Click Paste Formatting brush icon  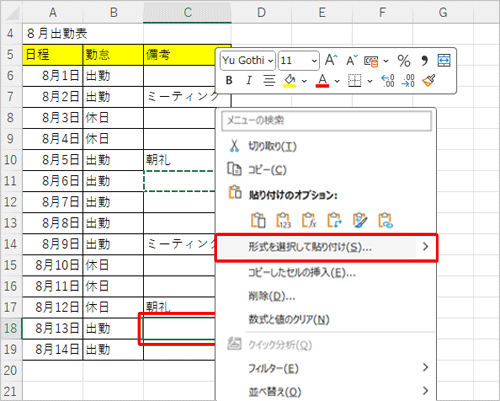pyautogui.click(x=360, y=220)
